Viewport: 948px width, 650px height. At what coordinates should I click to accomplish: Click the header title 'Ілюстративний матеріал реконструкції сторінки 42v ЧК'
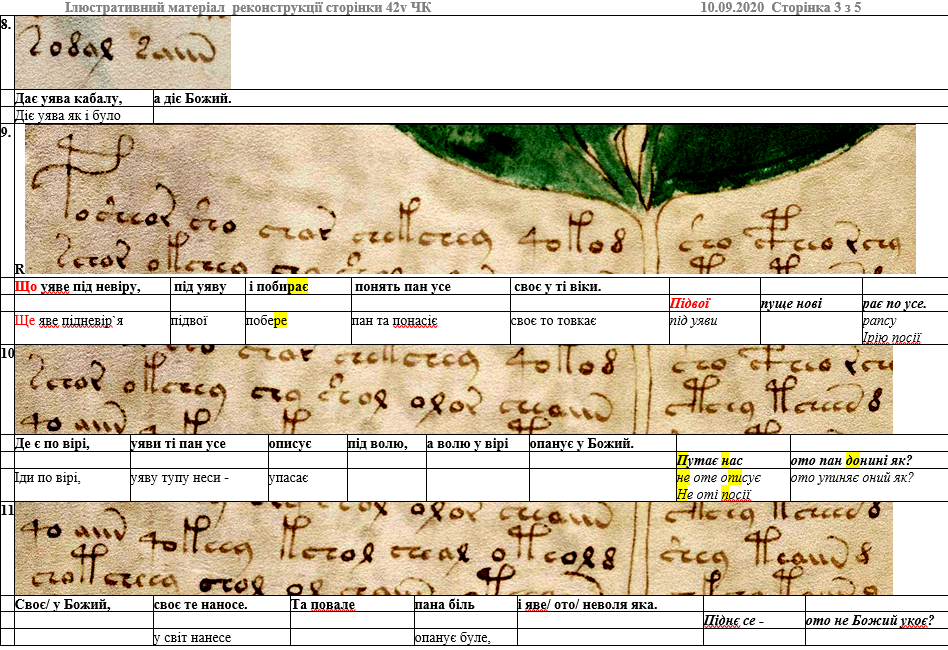[x=248, y=7]
